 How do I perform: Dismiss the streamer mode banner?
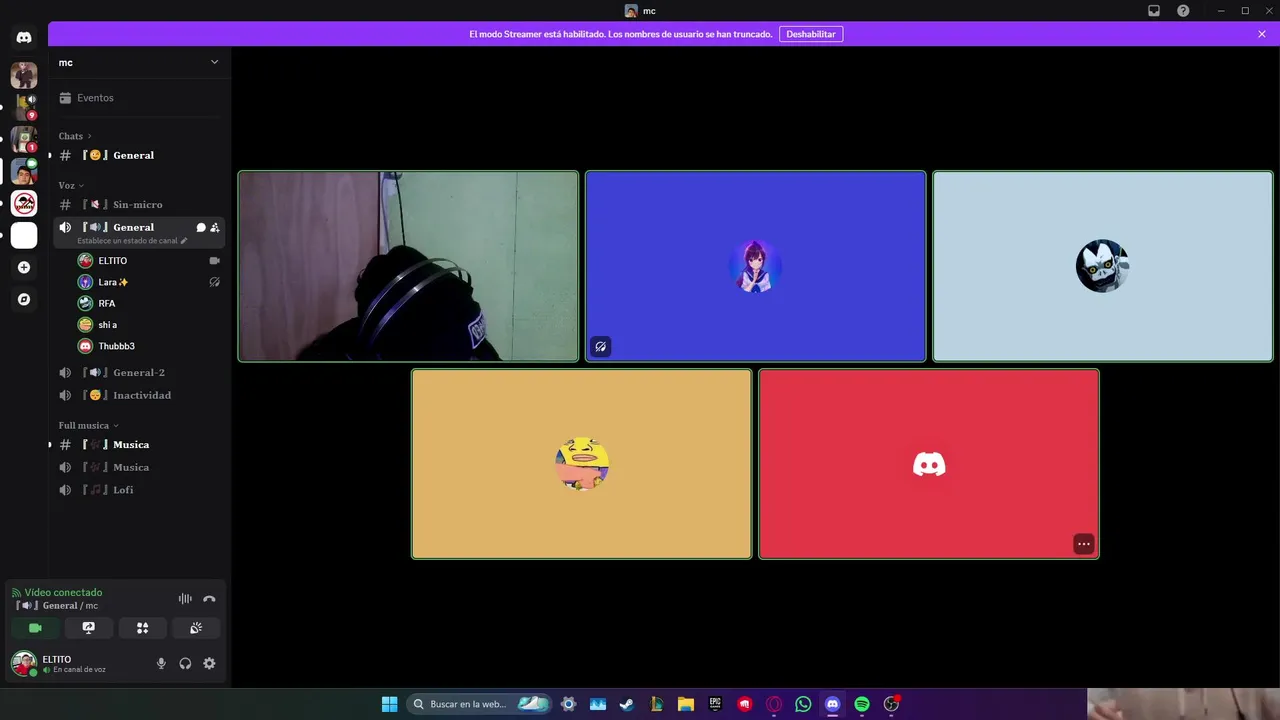1262,34
